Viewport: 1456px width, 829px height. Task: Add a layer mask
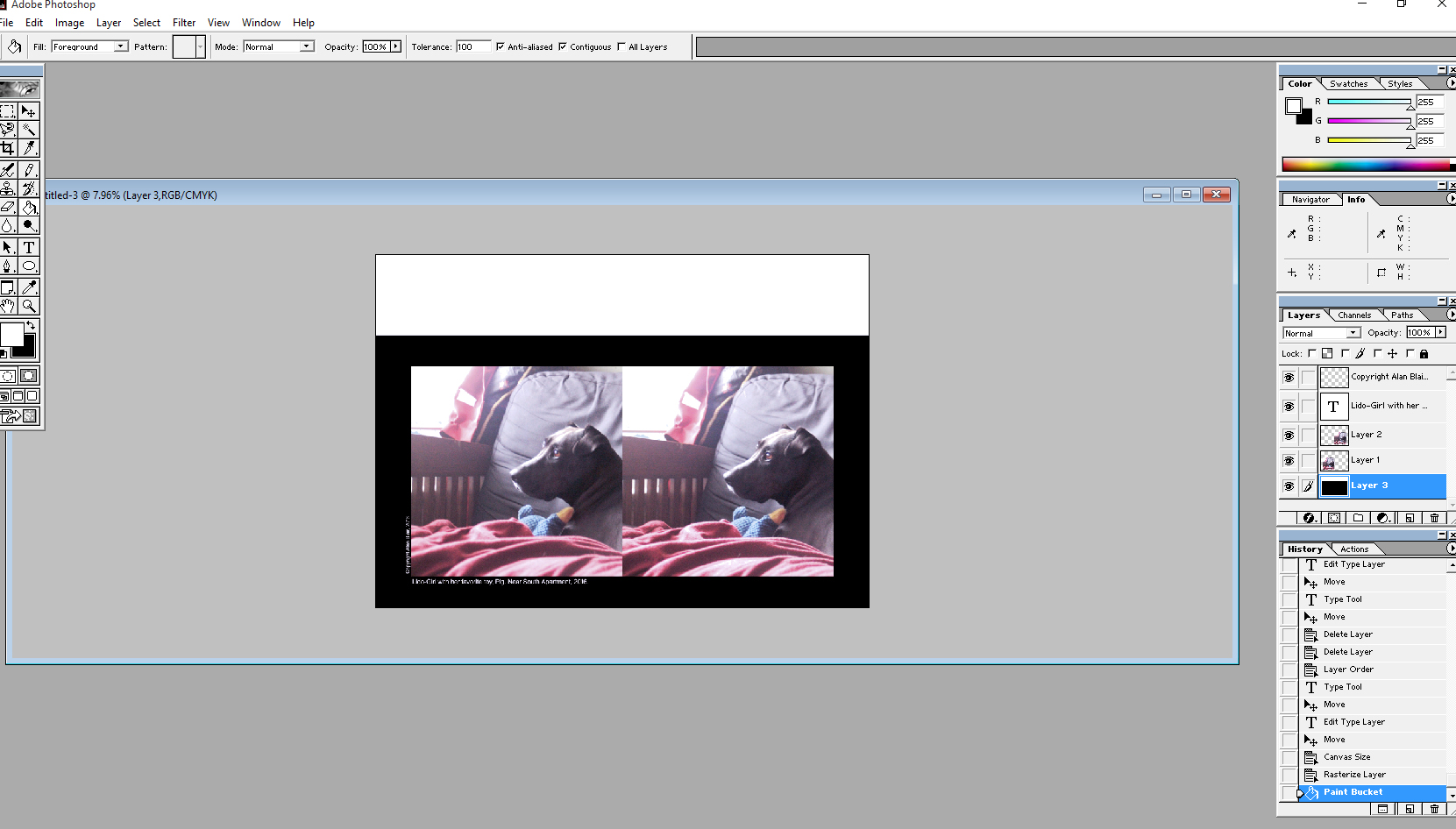pyautogui.click(x=1334, y=518)
